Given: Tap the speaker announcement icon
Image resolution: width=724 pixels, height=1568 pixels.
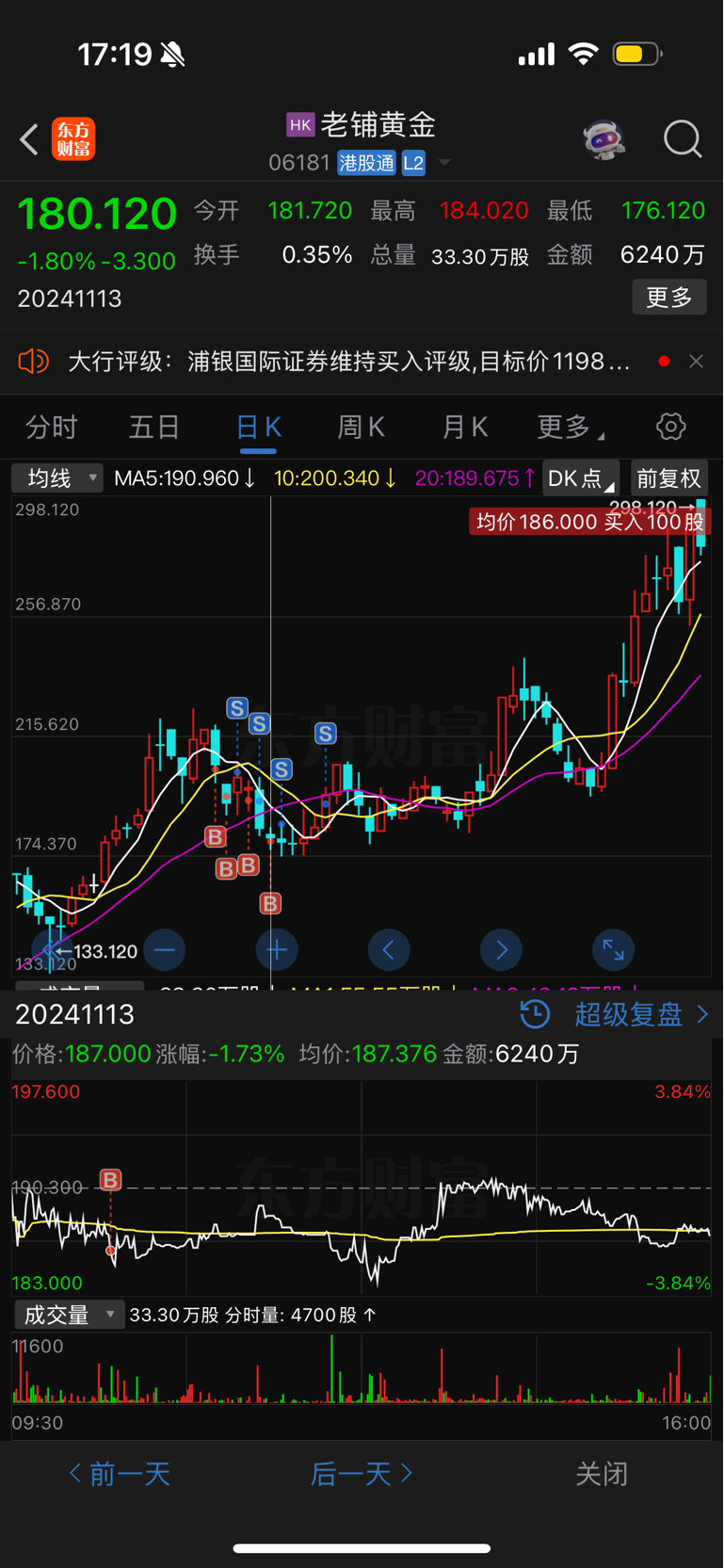Looking at the screenshot, I should (x=33, y=361).
